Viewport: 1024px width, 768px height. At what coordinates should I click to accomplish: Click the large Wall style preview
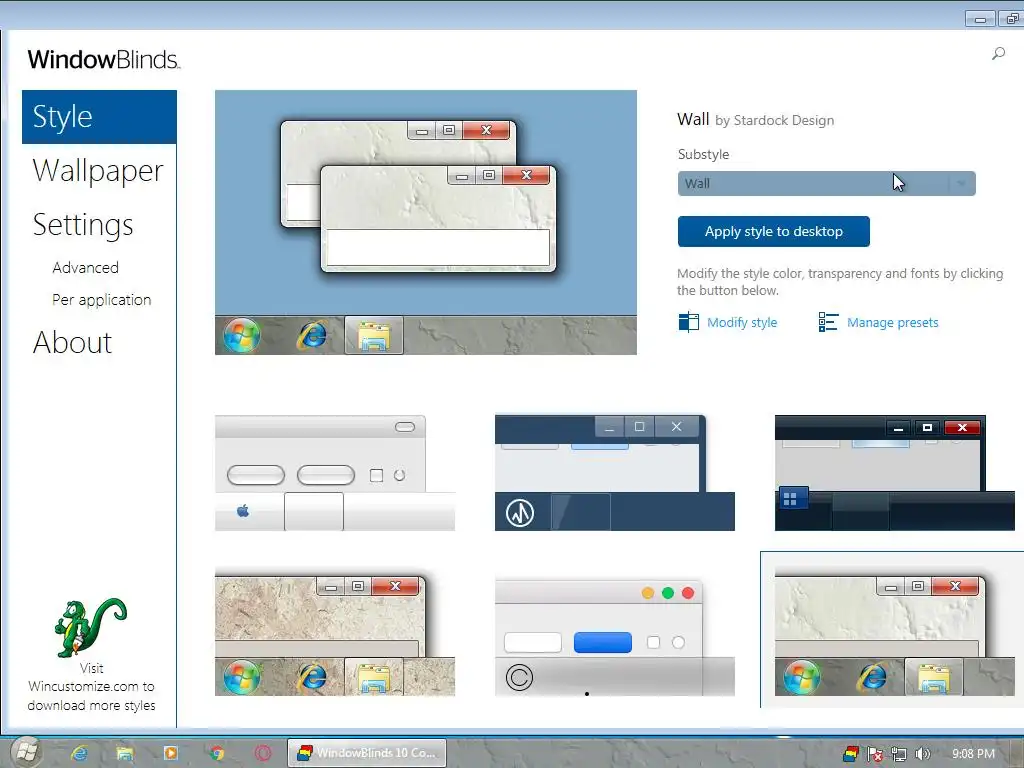pyautogui.click(x=426, y=222)
